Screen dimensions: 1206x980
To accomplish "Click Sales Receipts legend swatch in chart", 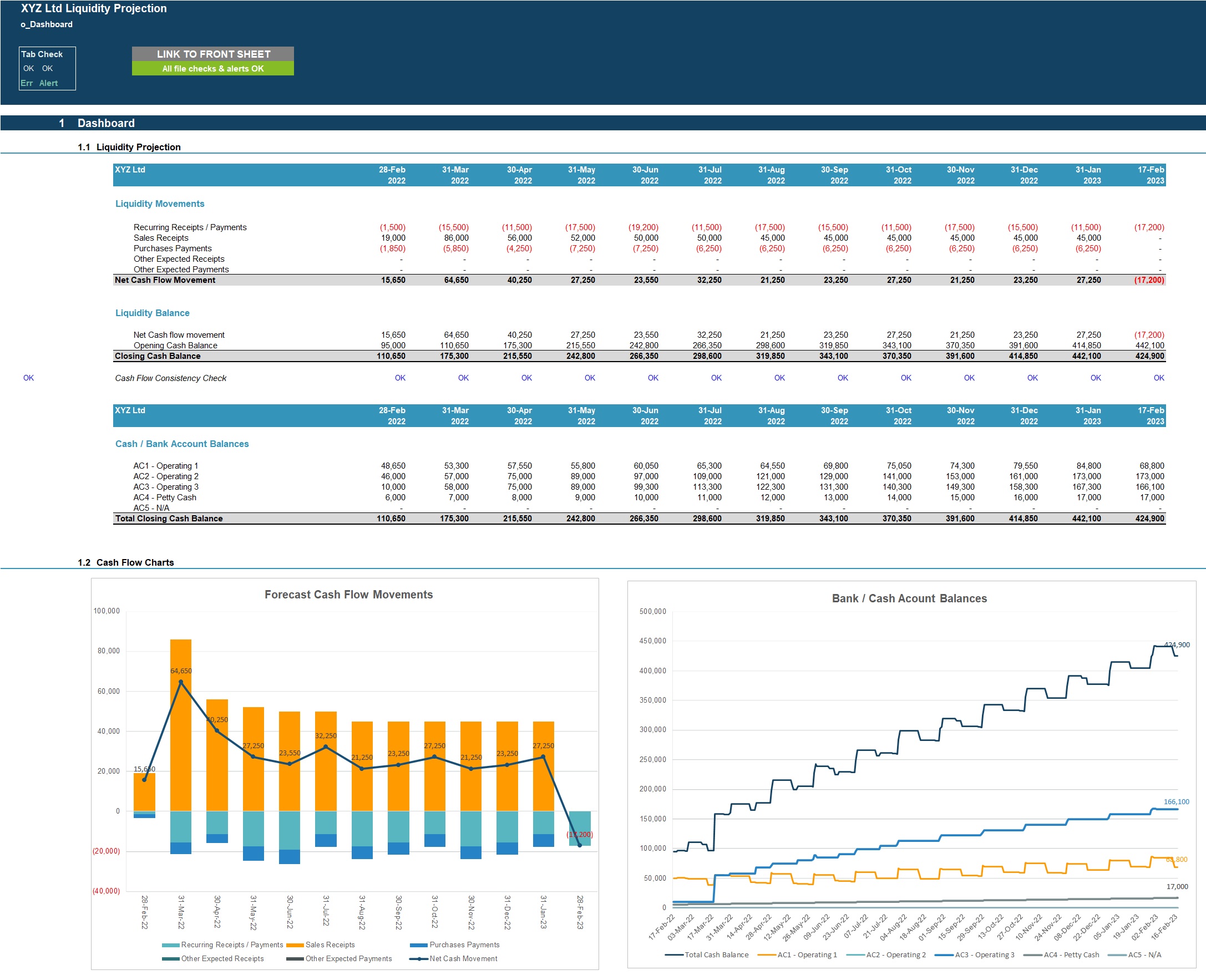I will pyautogui.click(x=295, y=945).
